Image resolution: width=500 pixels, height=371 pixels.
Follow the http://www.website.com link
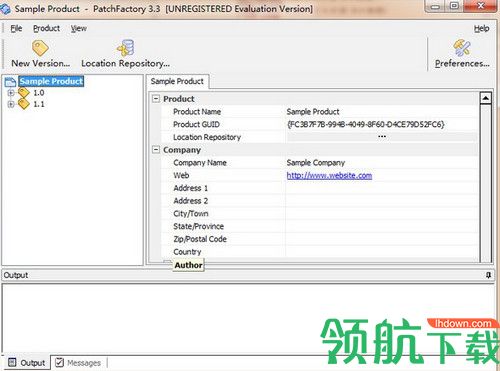pyautogui.click(x=329, y=176)
